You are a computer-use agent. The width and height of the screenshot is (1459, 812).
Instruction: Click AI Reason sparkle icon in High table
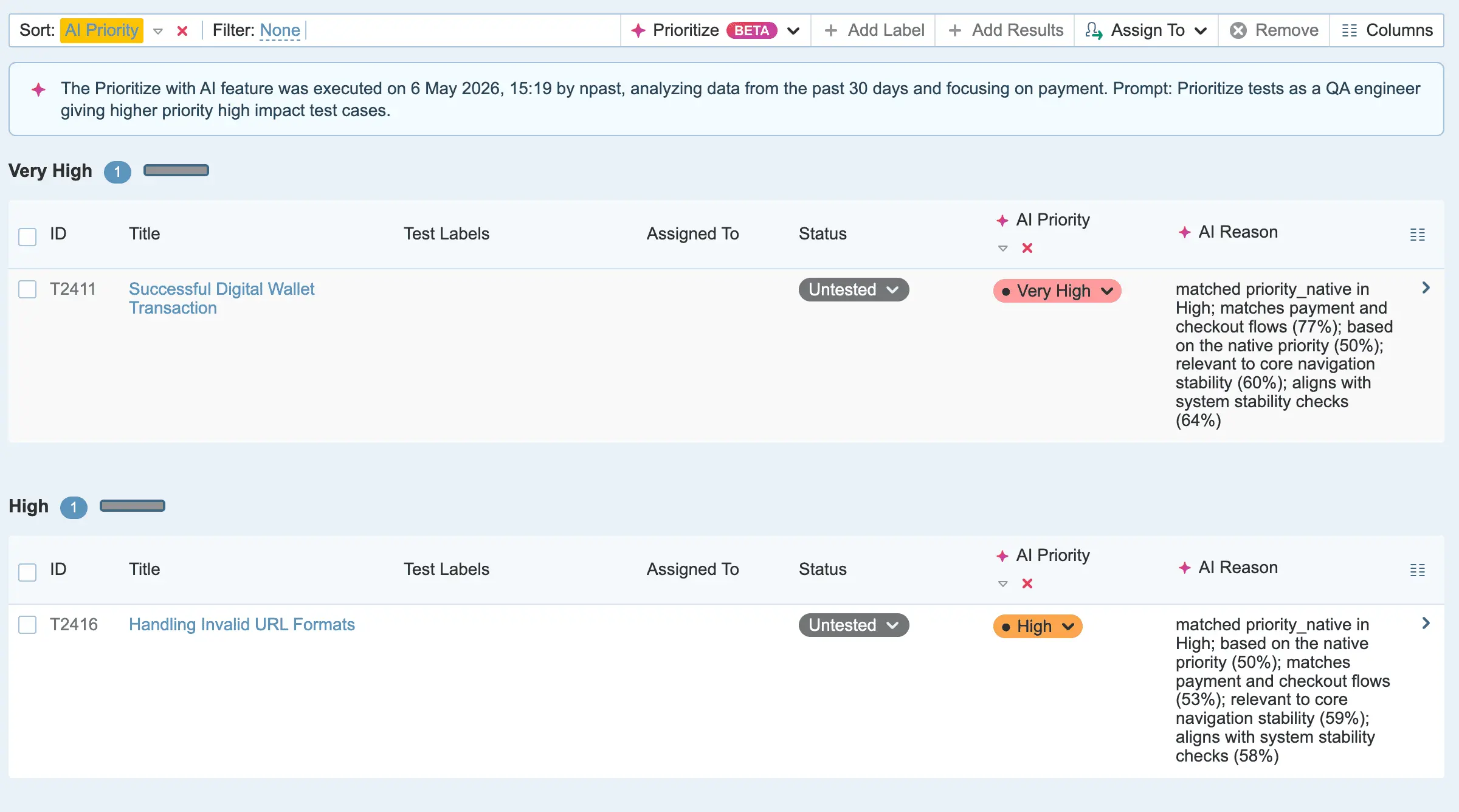1184,568
